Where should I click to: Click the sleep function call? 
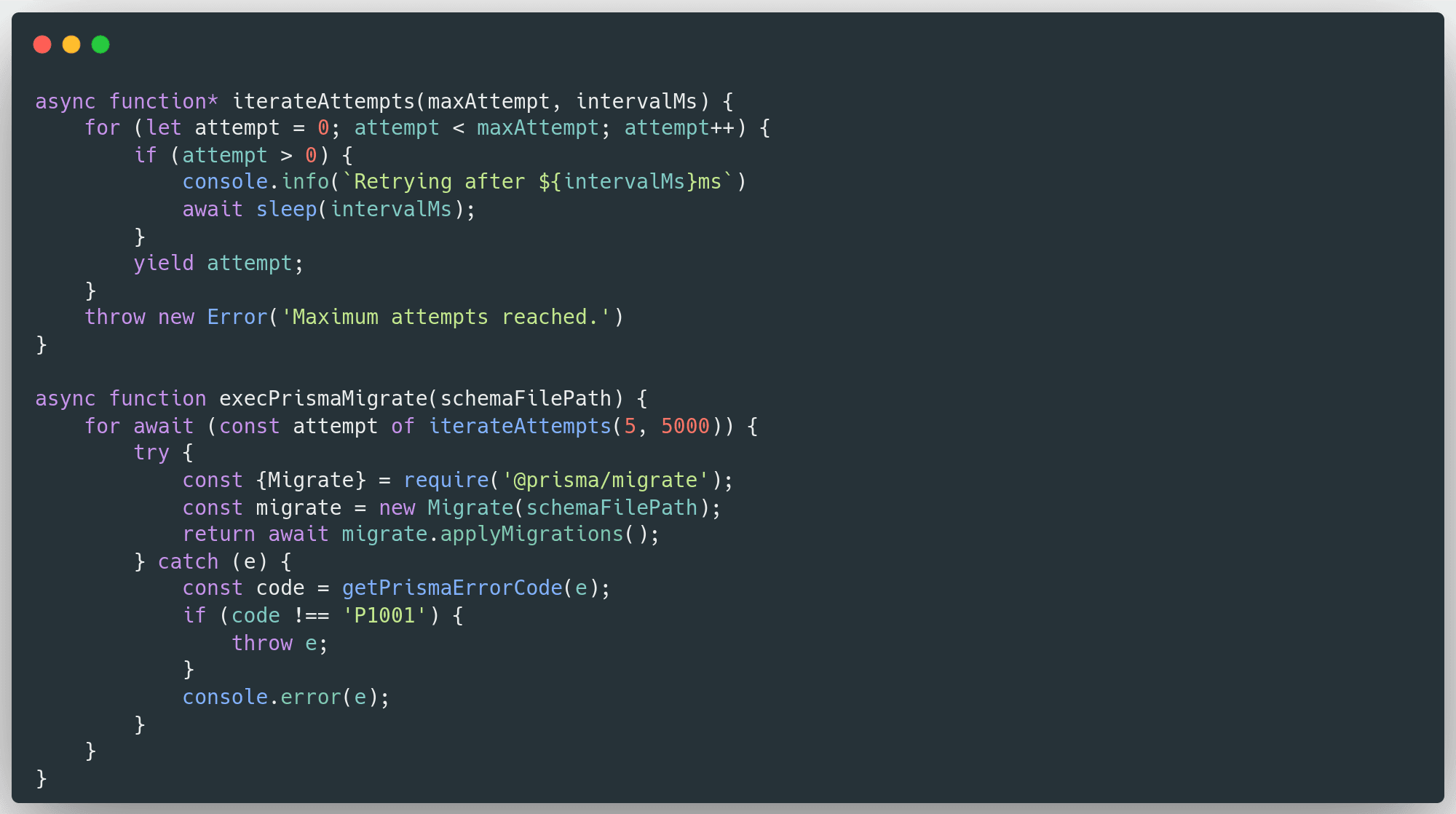(x=286, y=210)
